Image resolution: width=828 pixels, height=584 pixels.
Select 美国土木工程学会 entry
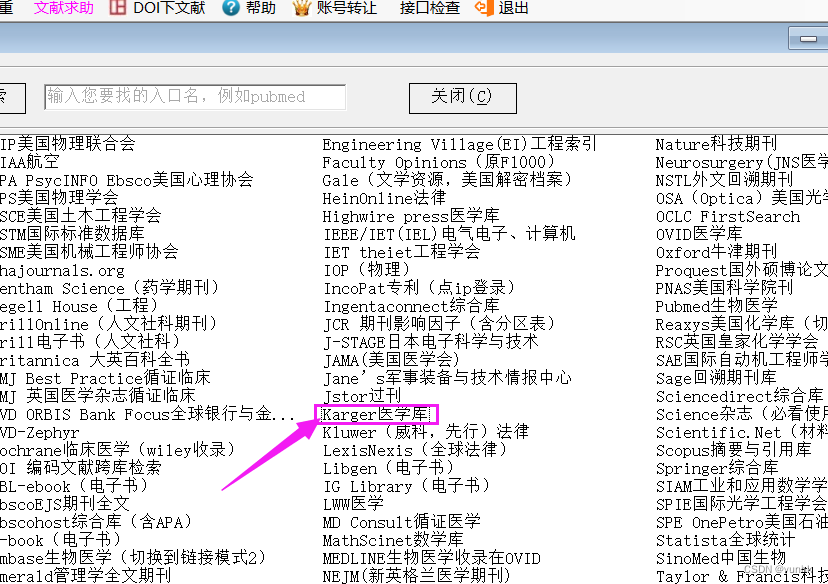pos(80,215)
